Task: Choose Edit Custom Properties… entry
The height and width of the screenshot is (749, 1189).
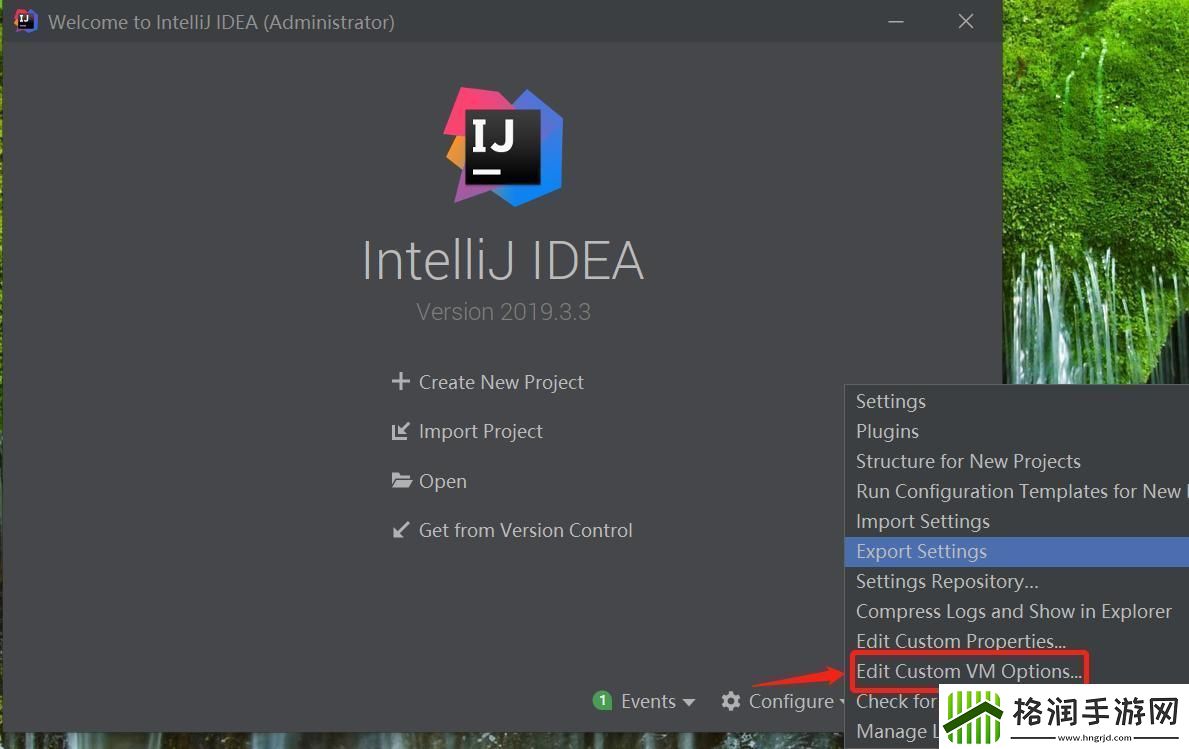Action: pos(960,641)
